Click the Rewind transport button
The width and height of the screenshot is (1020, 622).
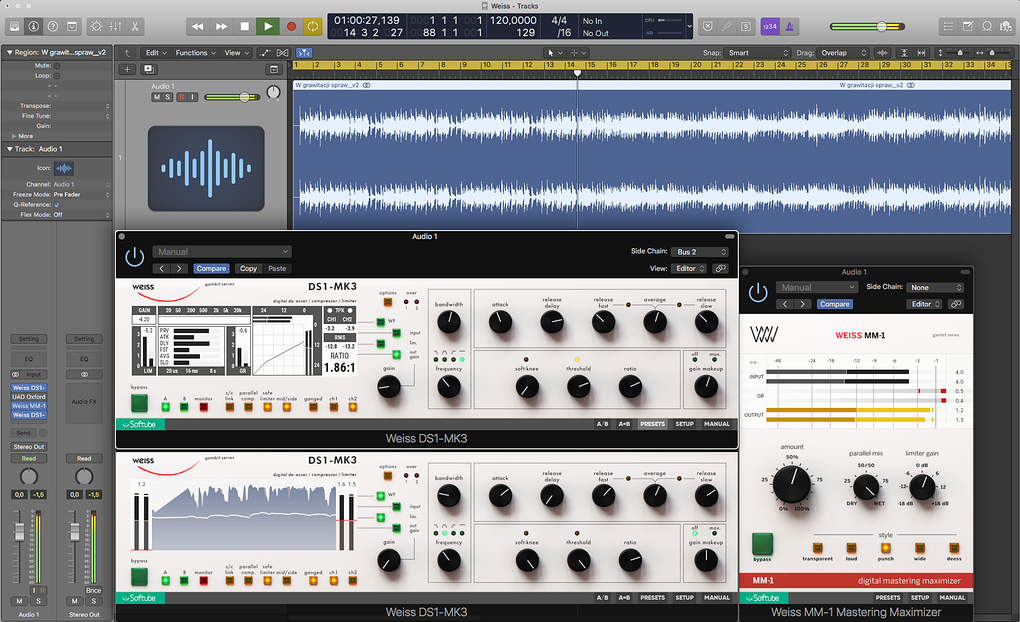pyautogui.click(x=198, y=27)
